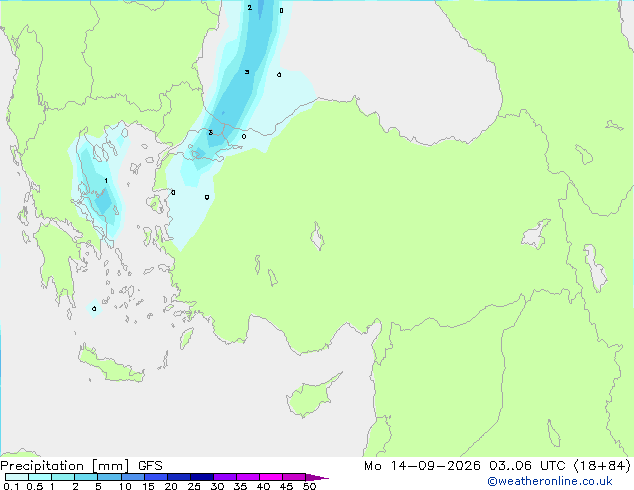Click the precipitation value 1 over Greece

(x=106, y=181)
